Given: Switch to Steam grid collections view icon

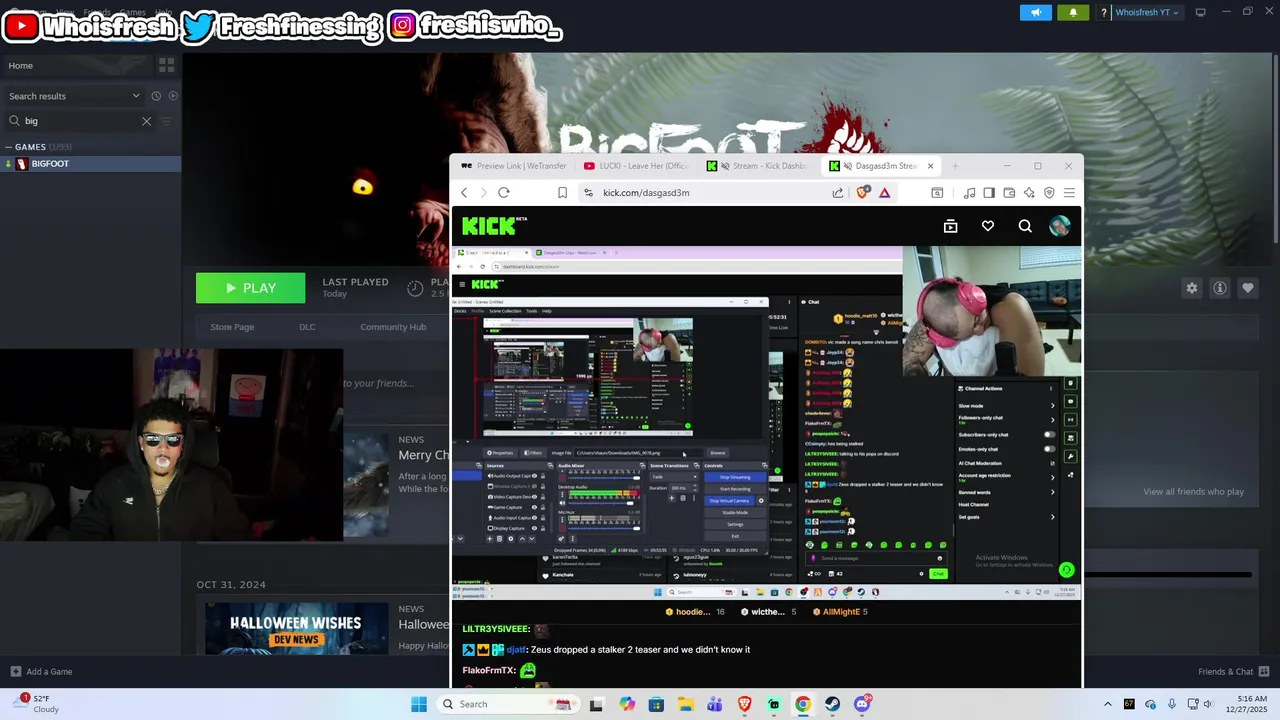Looking at the screenshot, I should pos(166,65).
